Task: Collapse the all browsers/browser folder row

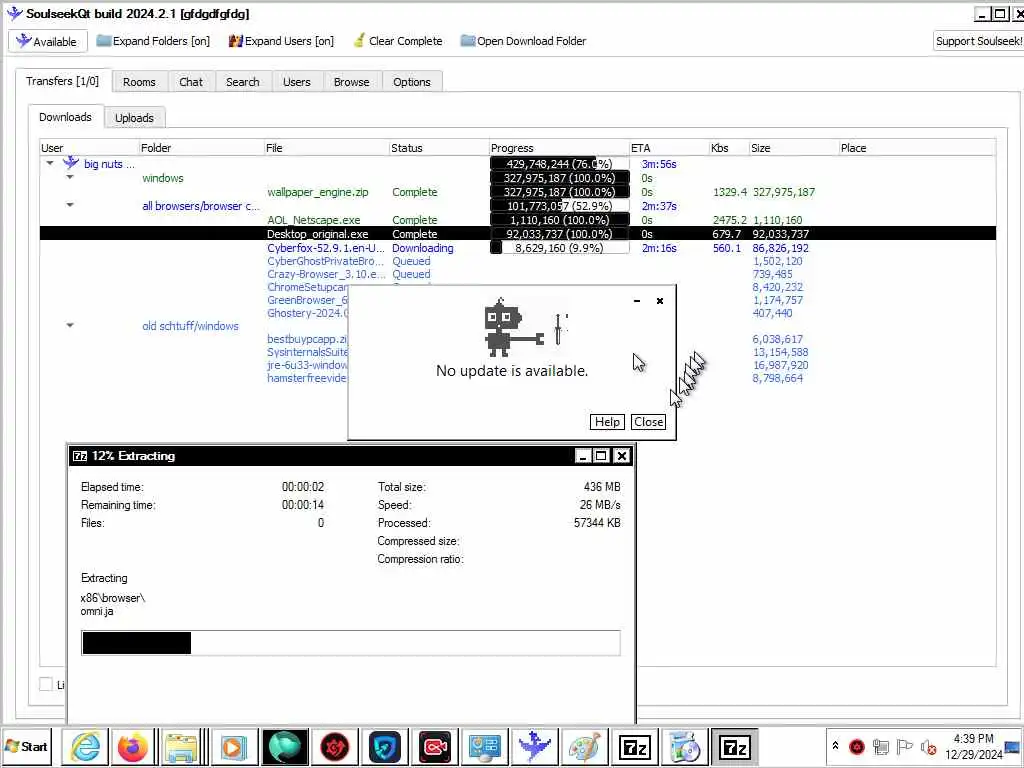Action: click(x=70, y=205)
